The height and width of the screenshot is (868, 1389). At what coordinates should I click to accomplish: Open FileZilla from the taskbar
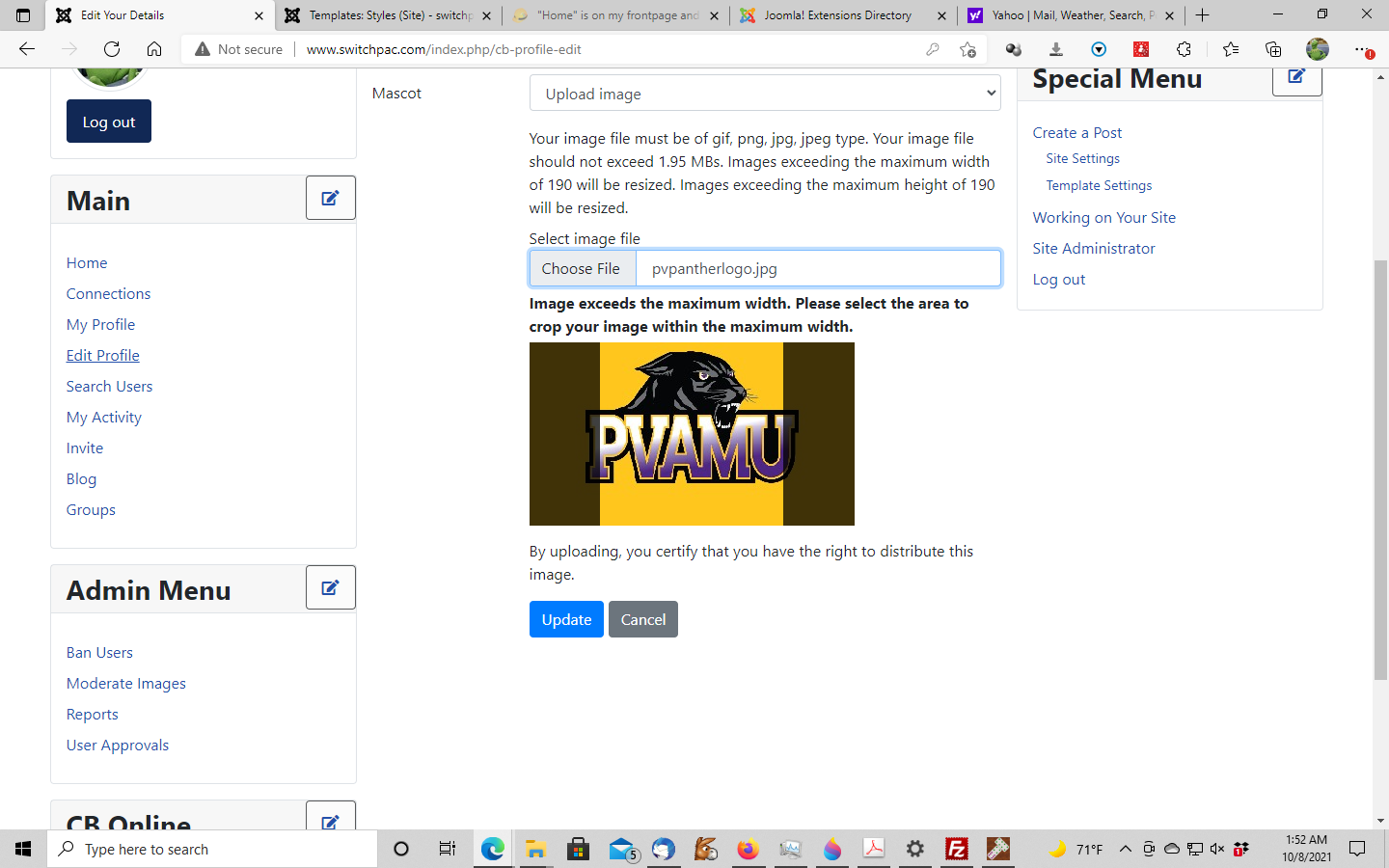coord(957,849)
